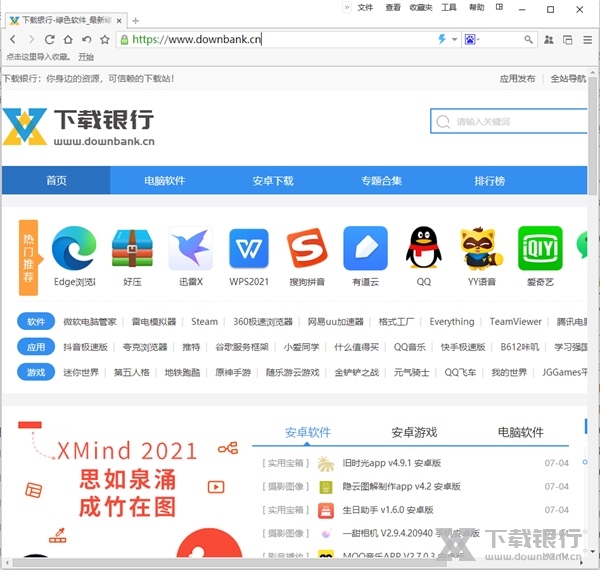Screen dimensions: 600x570
Task: Open the user account icon in toolbar
Action: click(549, 39)
